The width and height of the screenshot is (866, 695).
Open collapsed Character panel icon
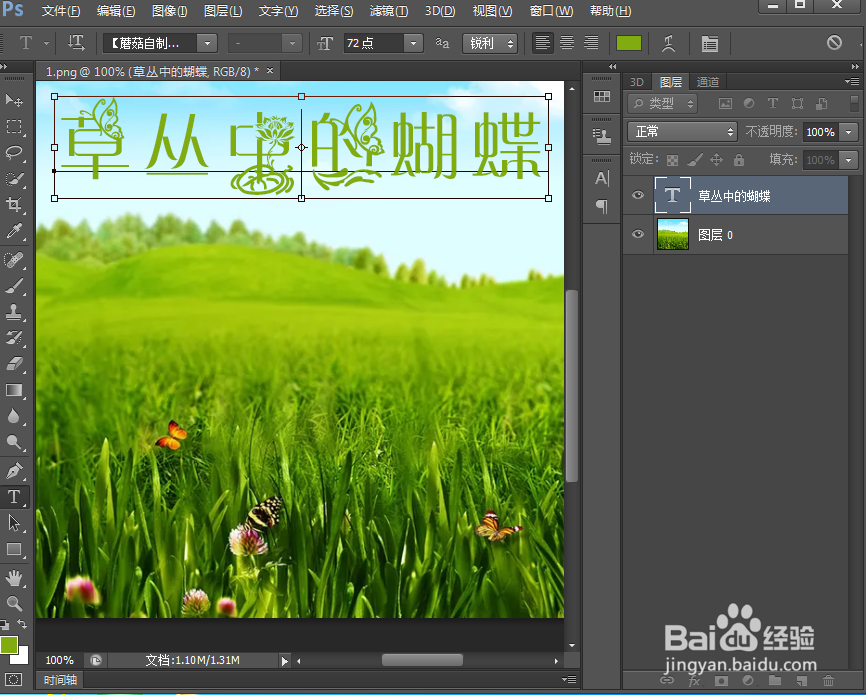(x=601, y=178)
